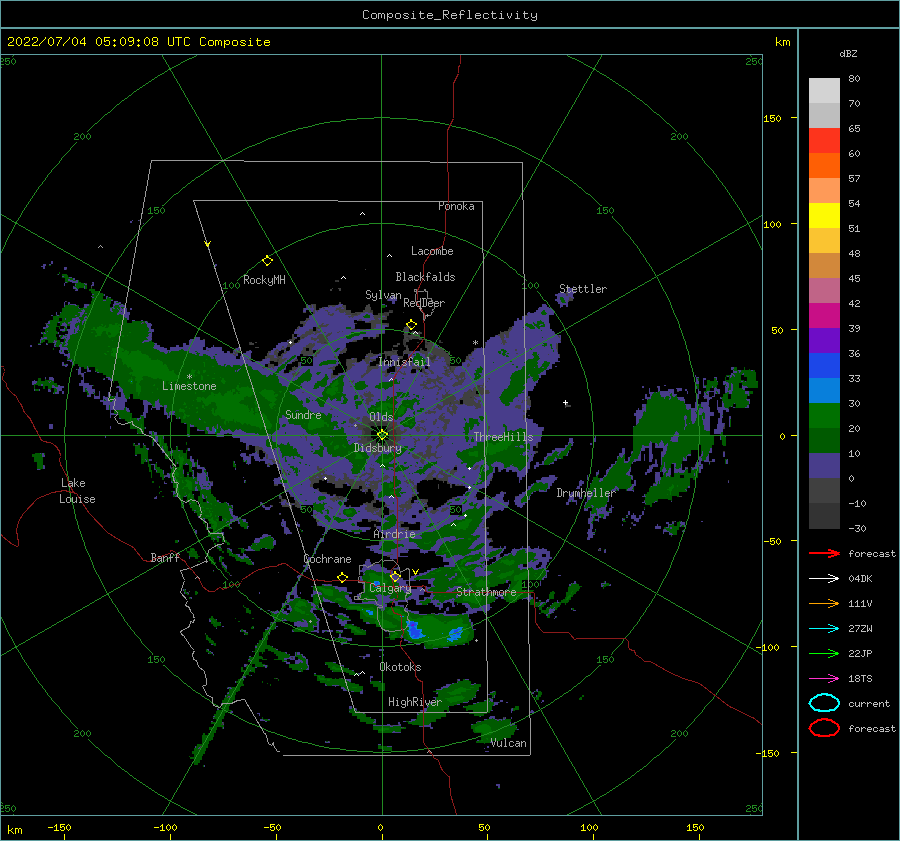
Task: Click the yellow diamond marker near RockyMH
Action: pyautogui.click(x=267, y=261)
